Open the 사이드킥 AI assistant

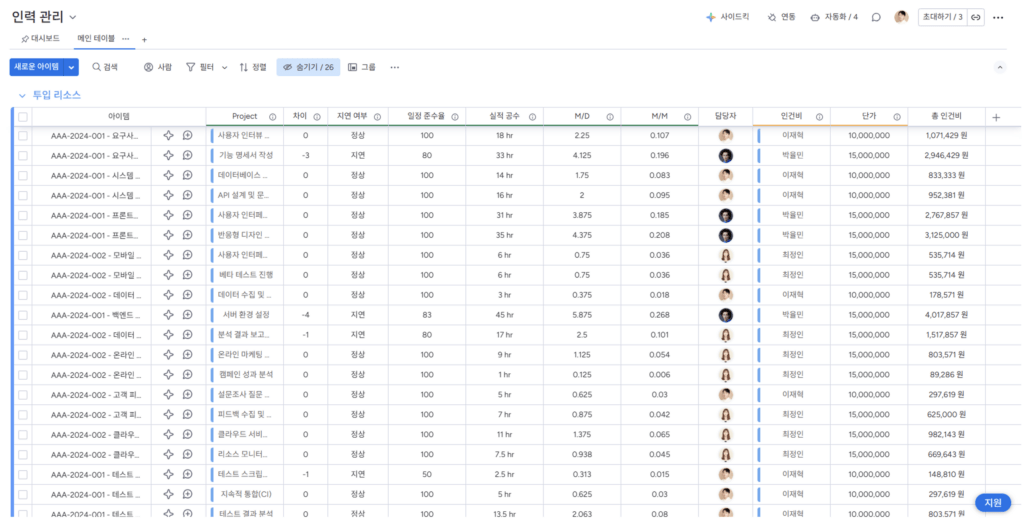coord(727,17)
